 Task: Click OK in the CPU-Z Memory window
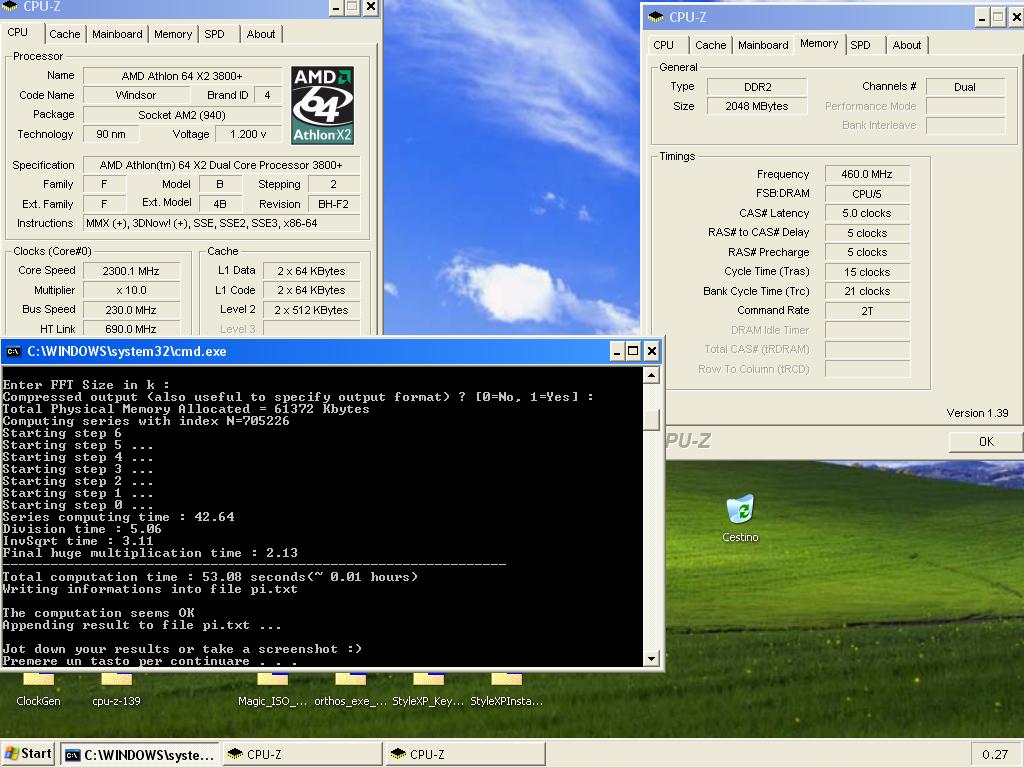pyautogui.click(x=986, y=441)
